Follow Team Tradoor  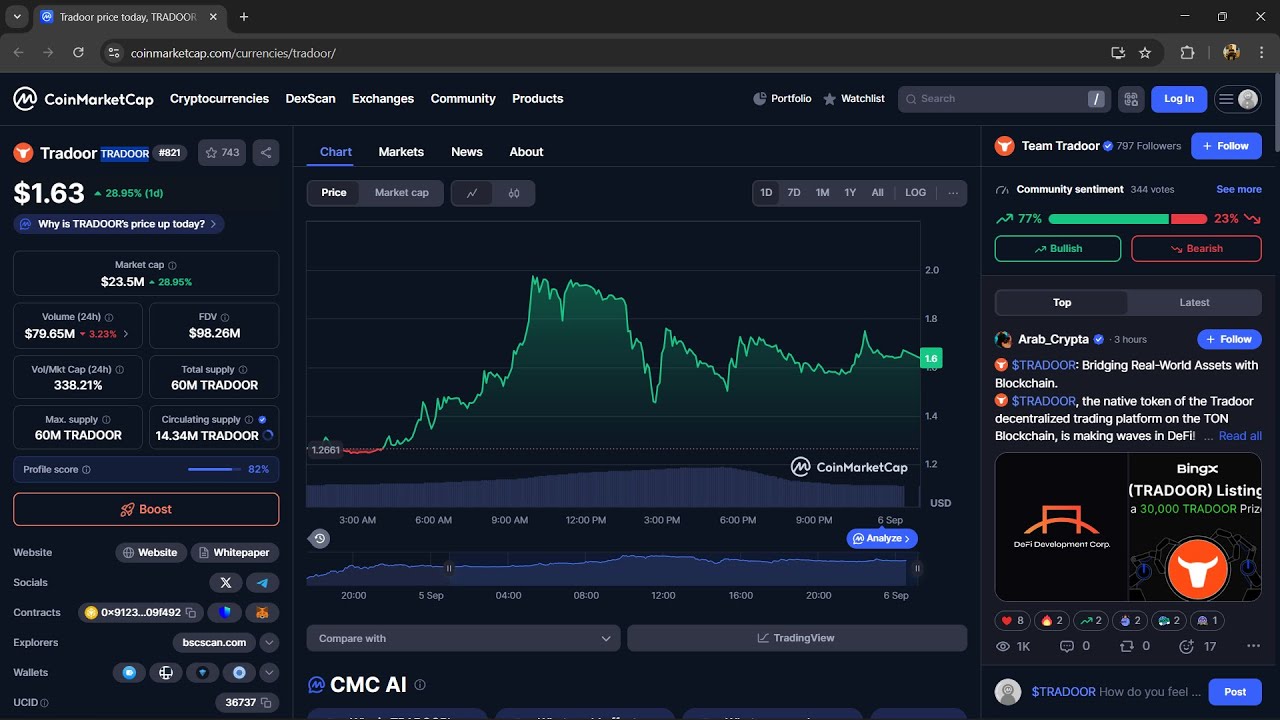click(x=1226, y=146)
